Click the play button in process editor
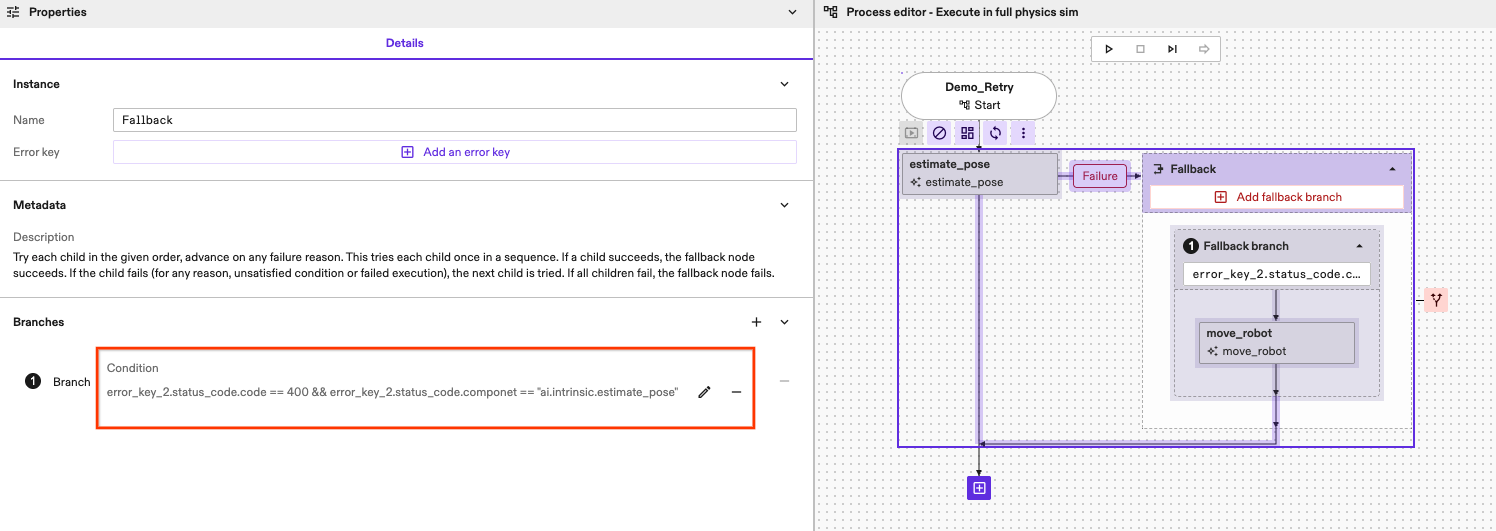Image resolution: width=1496 pixels, height=531 pixels. click(1109, 49)
